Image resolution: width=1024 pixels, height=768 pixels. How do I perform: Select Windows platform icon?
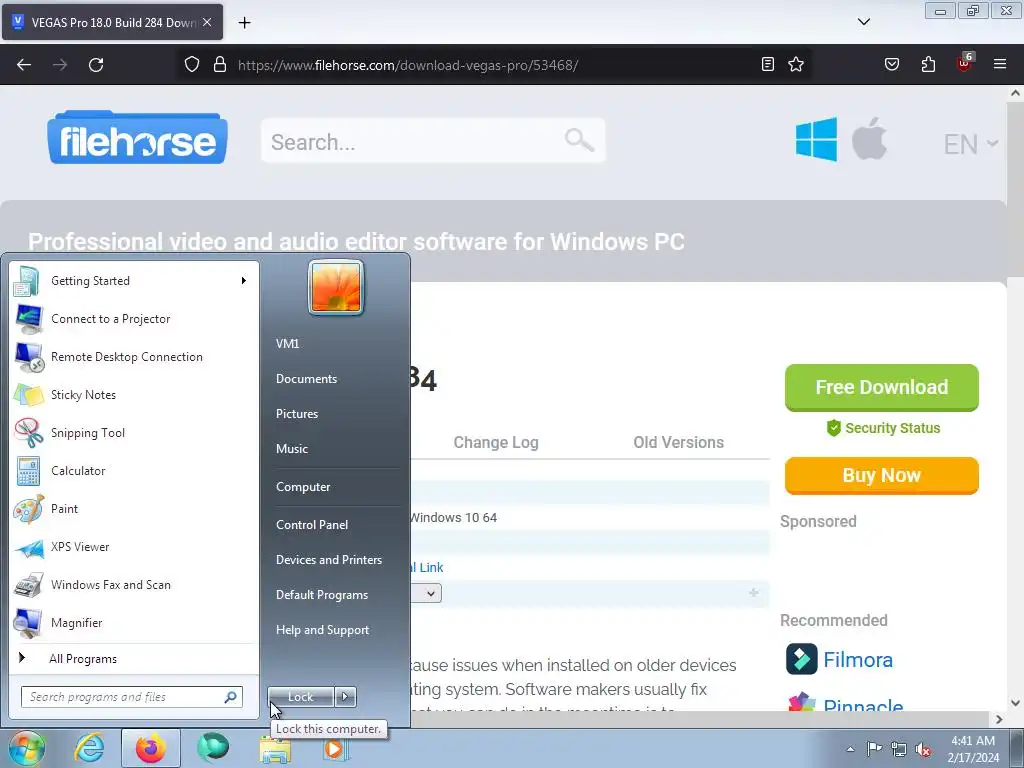click(816, 139)
